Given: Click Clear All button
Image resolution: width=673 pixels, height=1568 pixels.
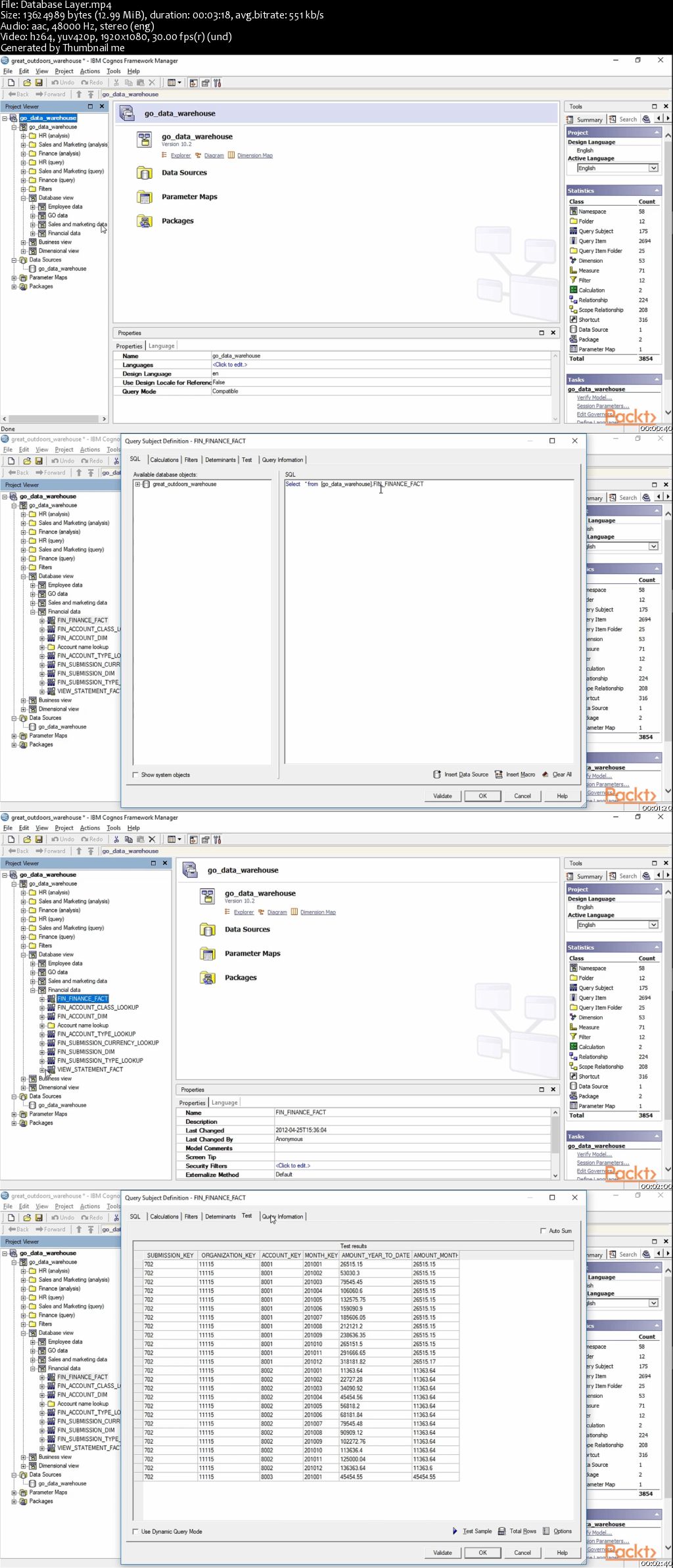Looking at the screenshot, I should pyautogui.click(x=557, y=774).
